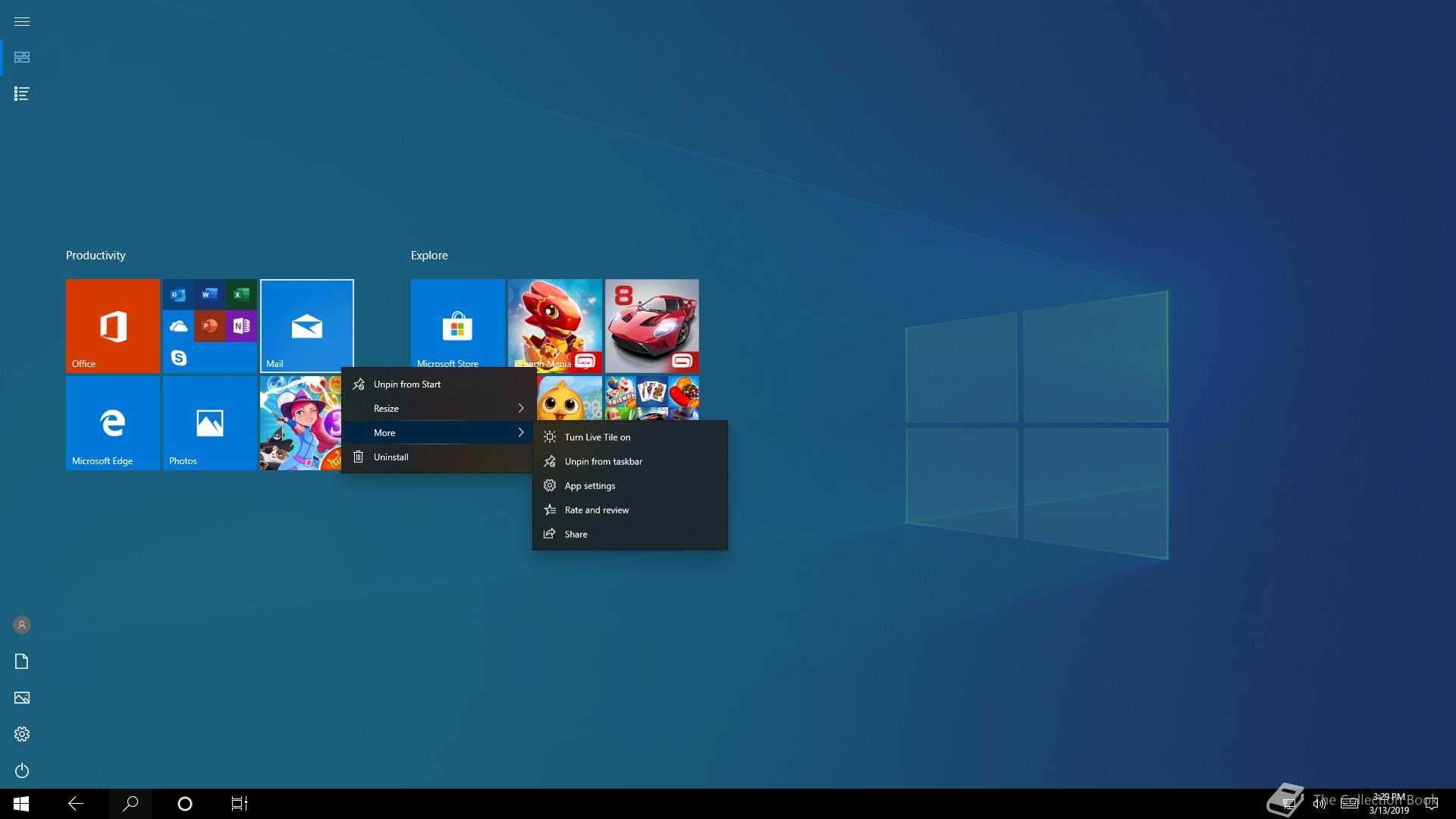Switch to all apps list view
The width and height of the screenshot is (1456, 819).
pos(22,94)
